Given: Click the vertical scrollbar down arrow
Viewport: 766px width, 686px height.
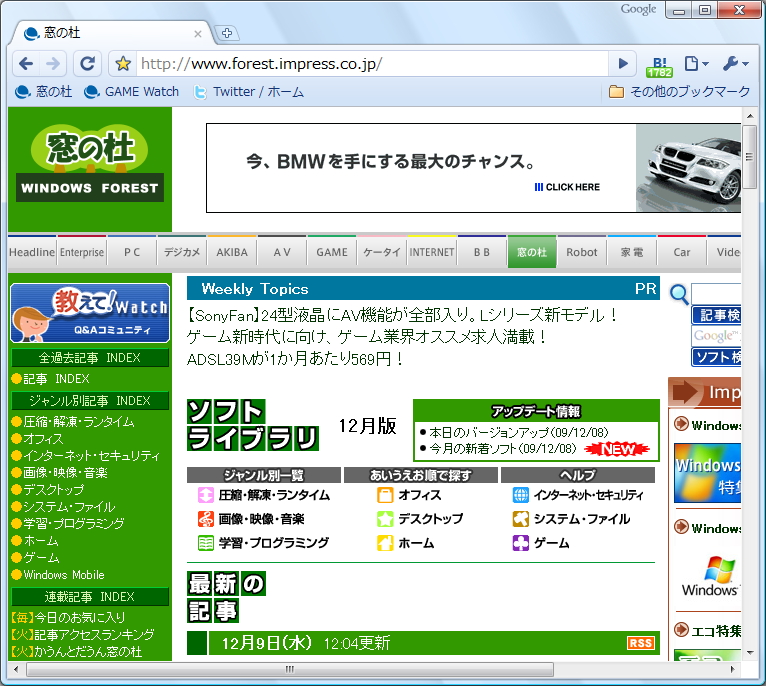Looking at the screenshot, I should point(750,653).
